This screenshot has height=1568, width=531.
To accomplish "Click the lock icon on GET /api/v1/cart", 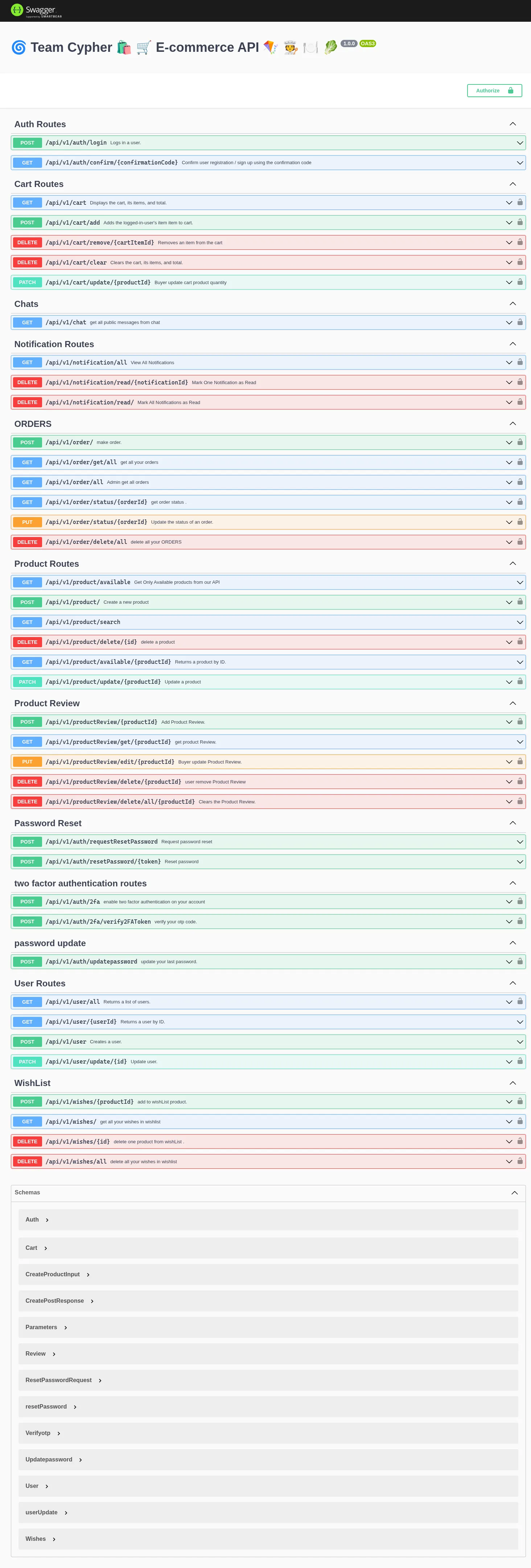I will point(519,202).
